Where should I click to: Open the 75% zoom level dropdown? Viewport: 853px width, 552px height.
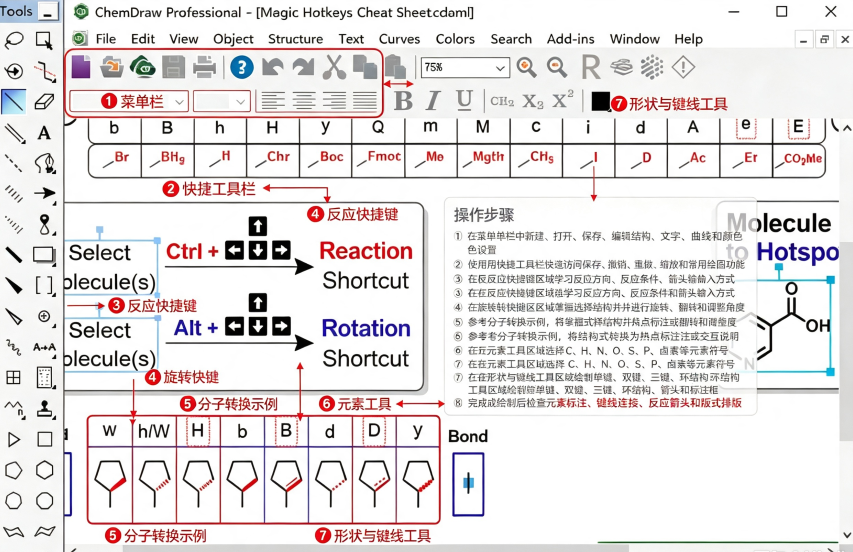[499, 68]
